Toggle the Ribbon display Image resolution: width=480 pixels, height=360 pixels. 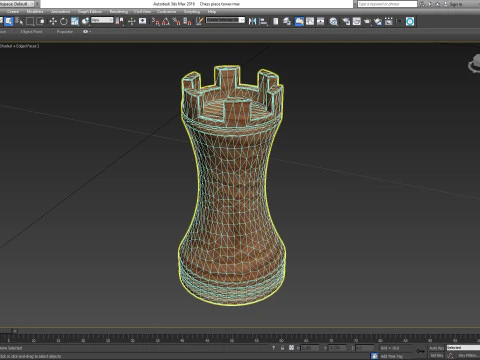[x=299, y=21]
